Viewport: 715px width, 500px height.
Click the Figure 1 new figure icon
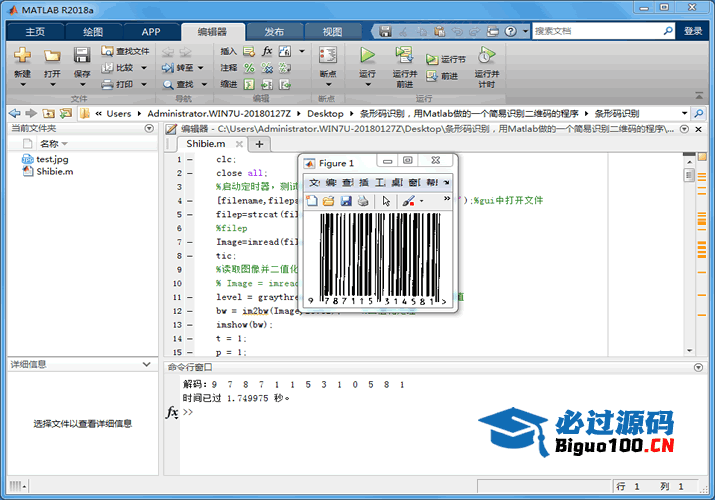tap(312, 201)
